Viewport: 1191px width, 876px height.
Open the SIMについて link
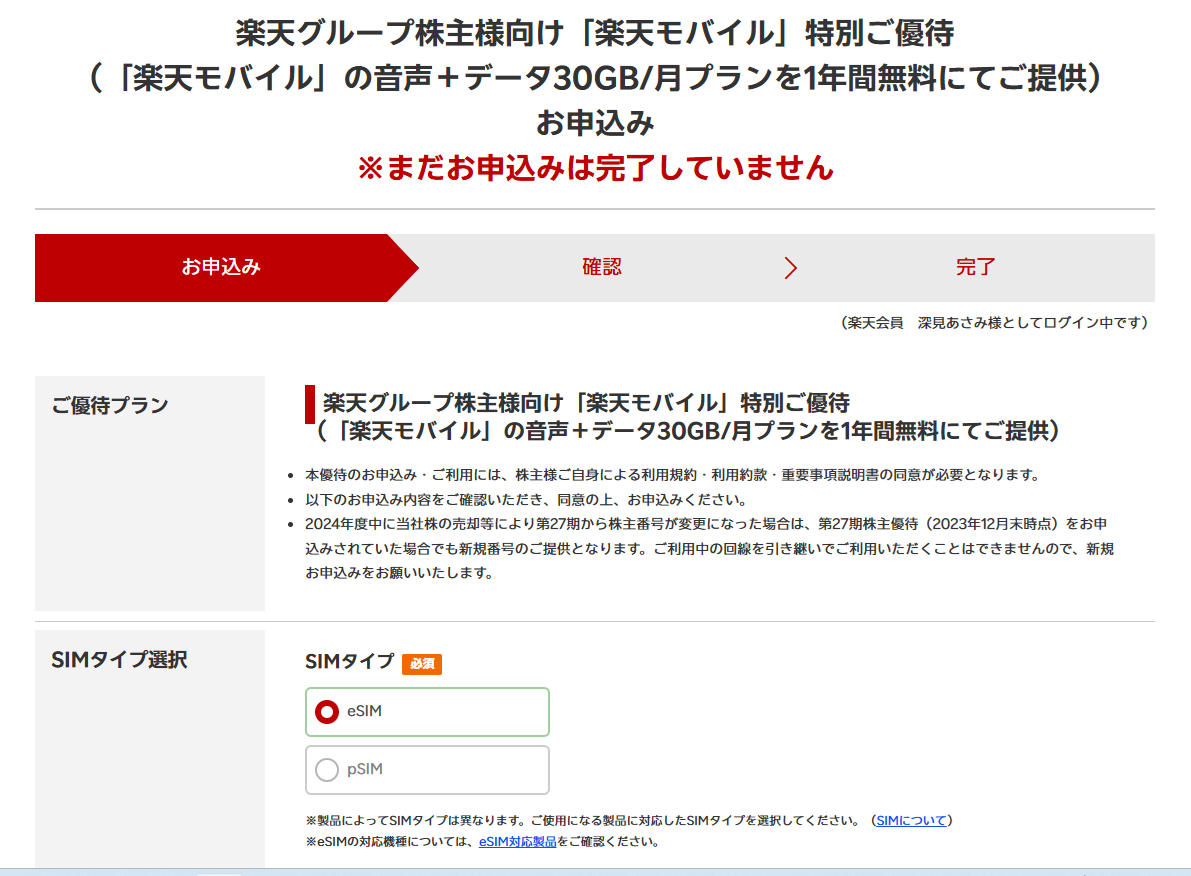(x=910, y=820)
